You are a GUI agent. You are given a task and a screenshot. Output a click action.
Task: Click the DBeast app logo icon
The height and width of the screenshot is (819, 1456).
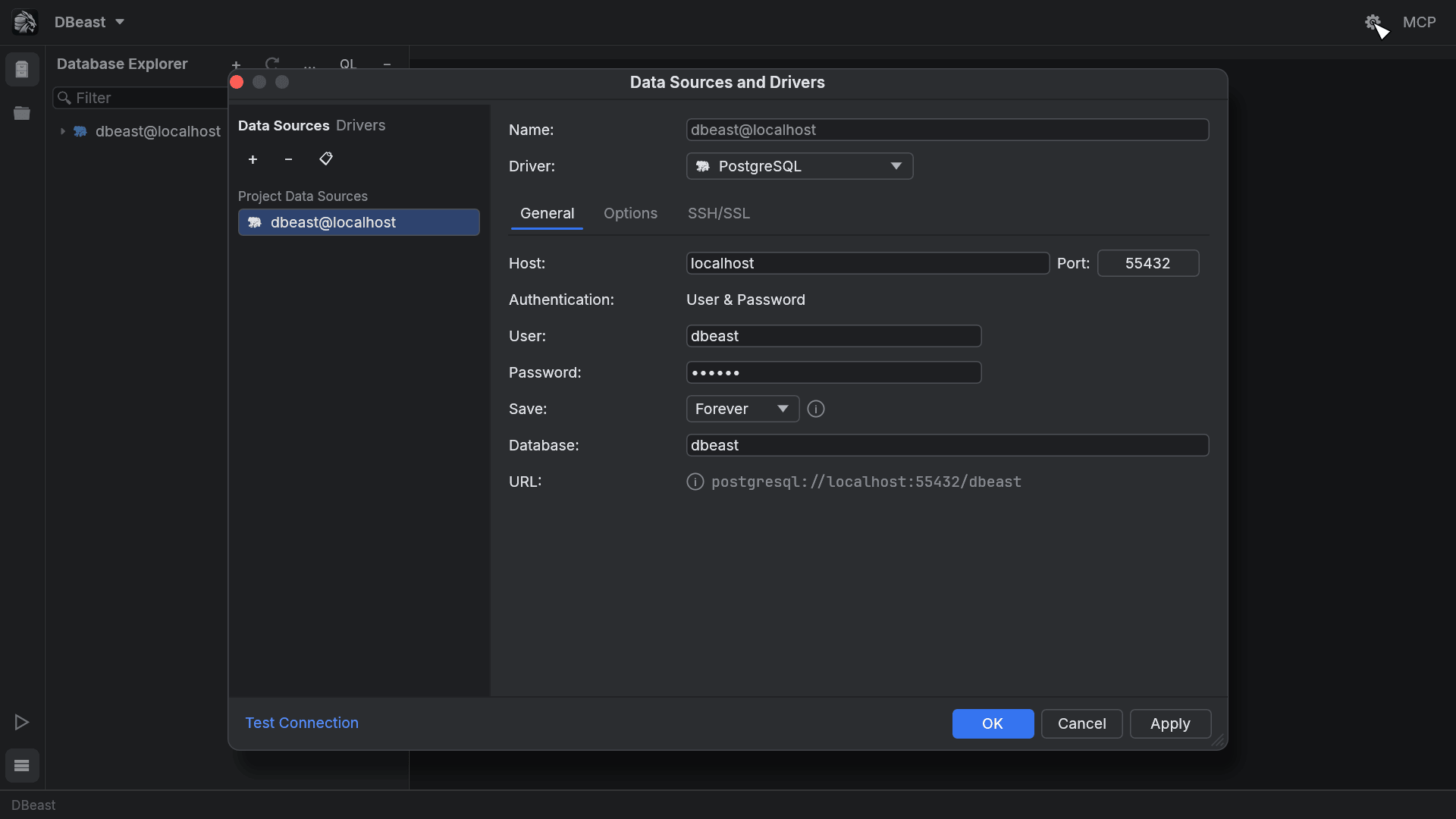[x=25, y=22]
